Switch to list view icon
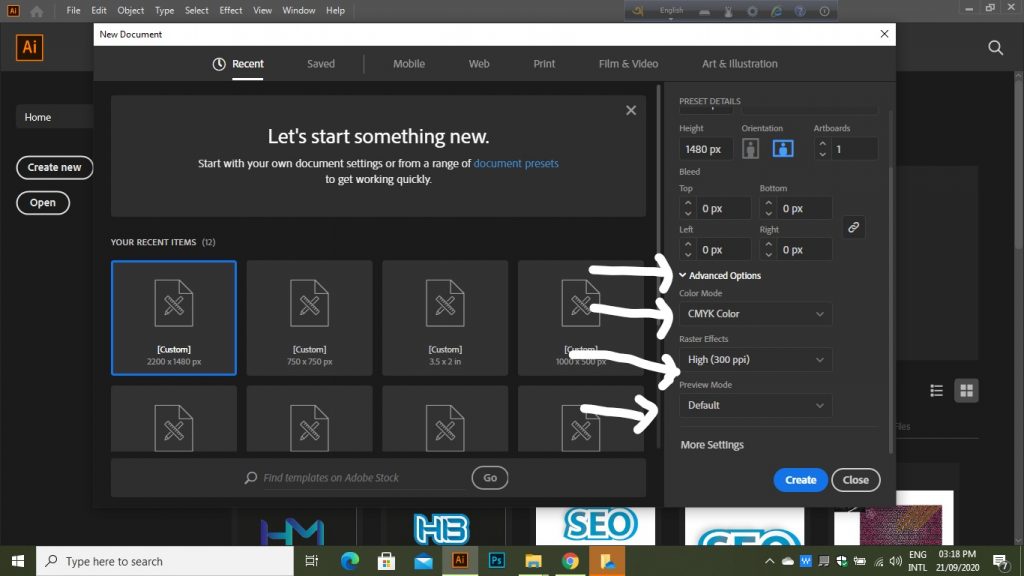1024x576 pixels. click(937, 390)
